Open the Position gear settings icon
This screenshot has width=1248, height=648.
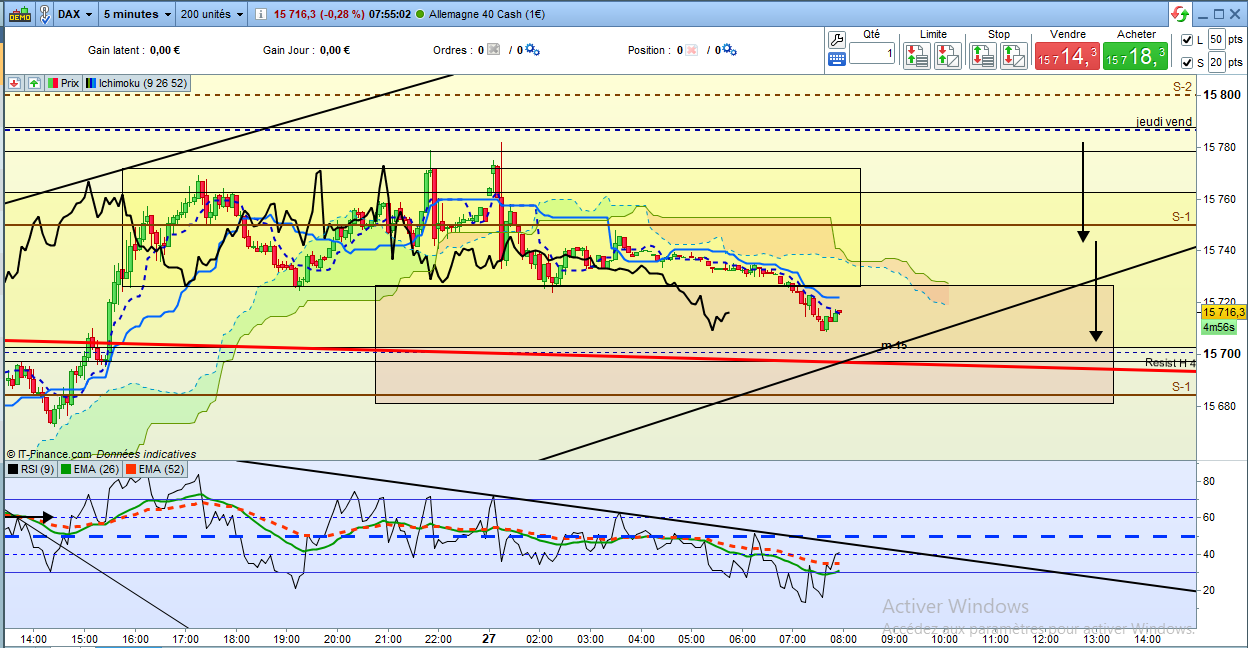coord(729,50)
